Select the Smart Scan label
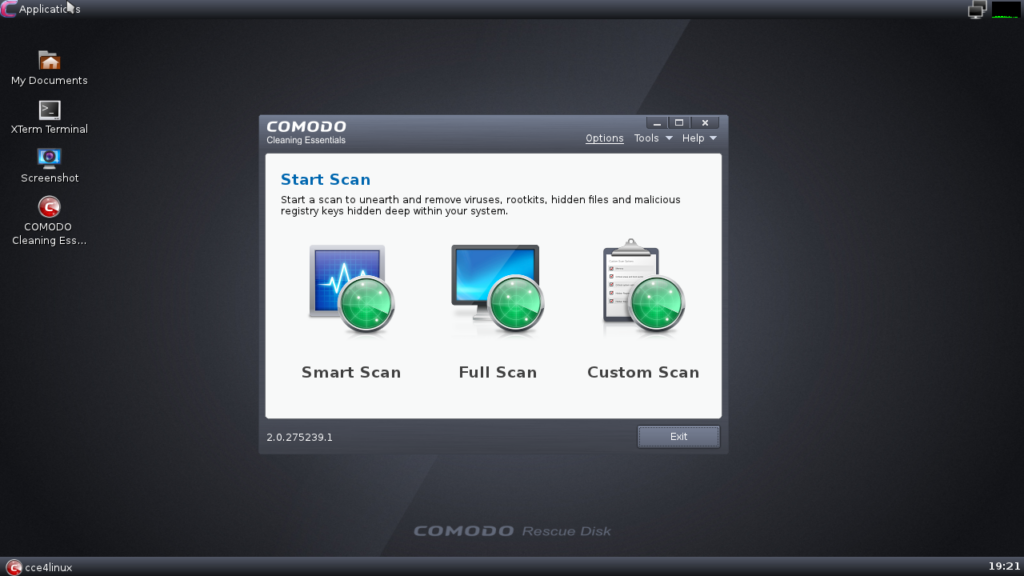 coord(351,372)
